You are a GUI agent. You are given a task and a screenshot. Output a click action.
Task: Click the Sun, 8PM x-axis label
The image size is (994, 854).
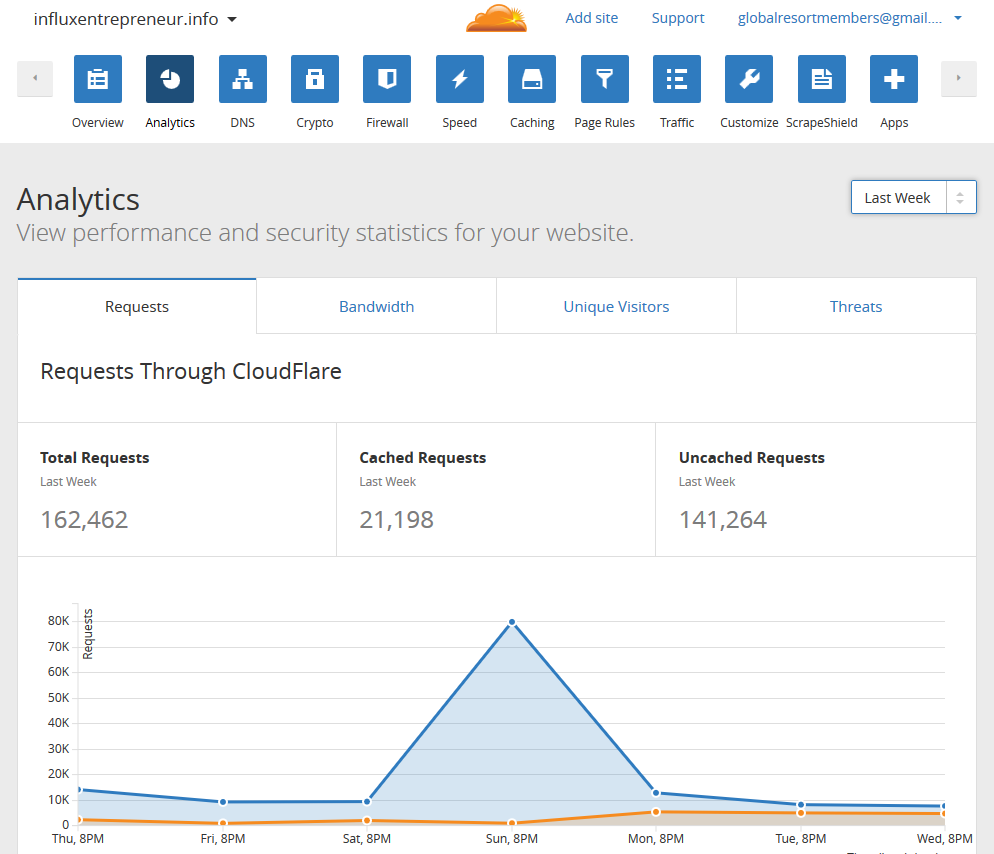512,838
